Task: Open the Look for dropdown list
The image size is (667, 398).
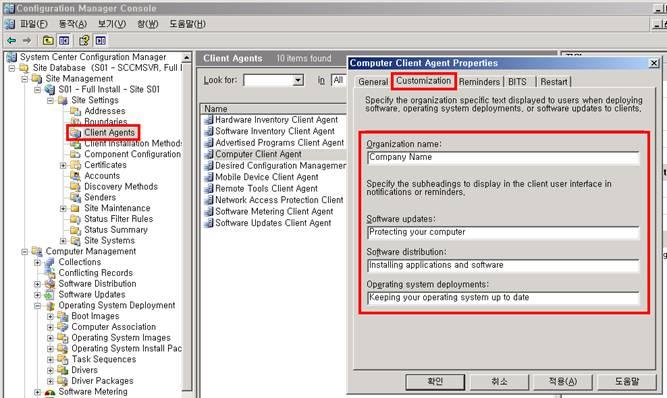Action: [299, 80]
